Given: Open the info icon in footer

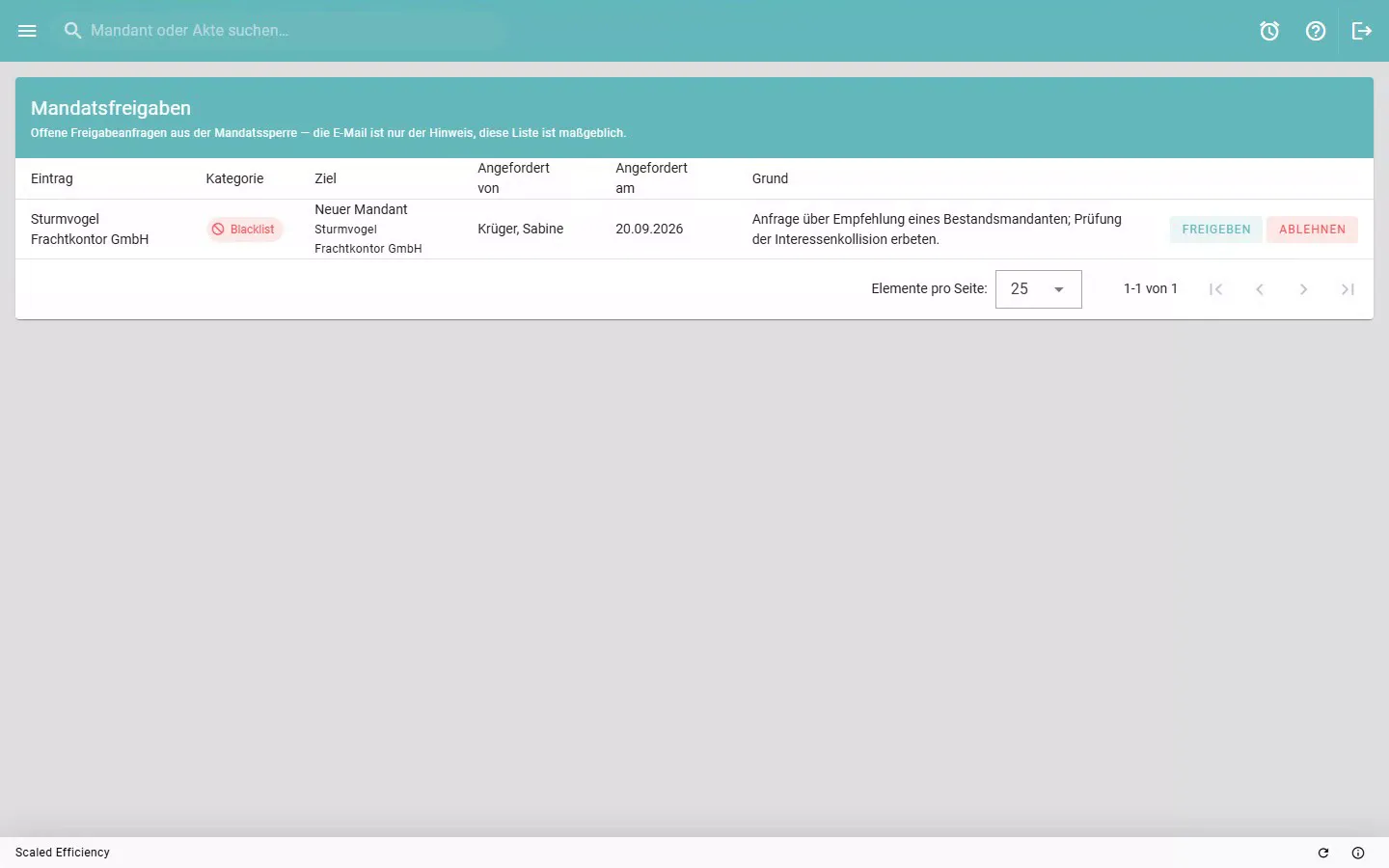Looking at the screenshot, I should click(1358, 853).
